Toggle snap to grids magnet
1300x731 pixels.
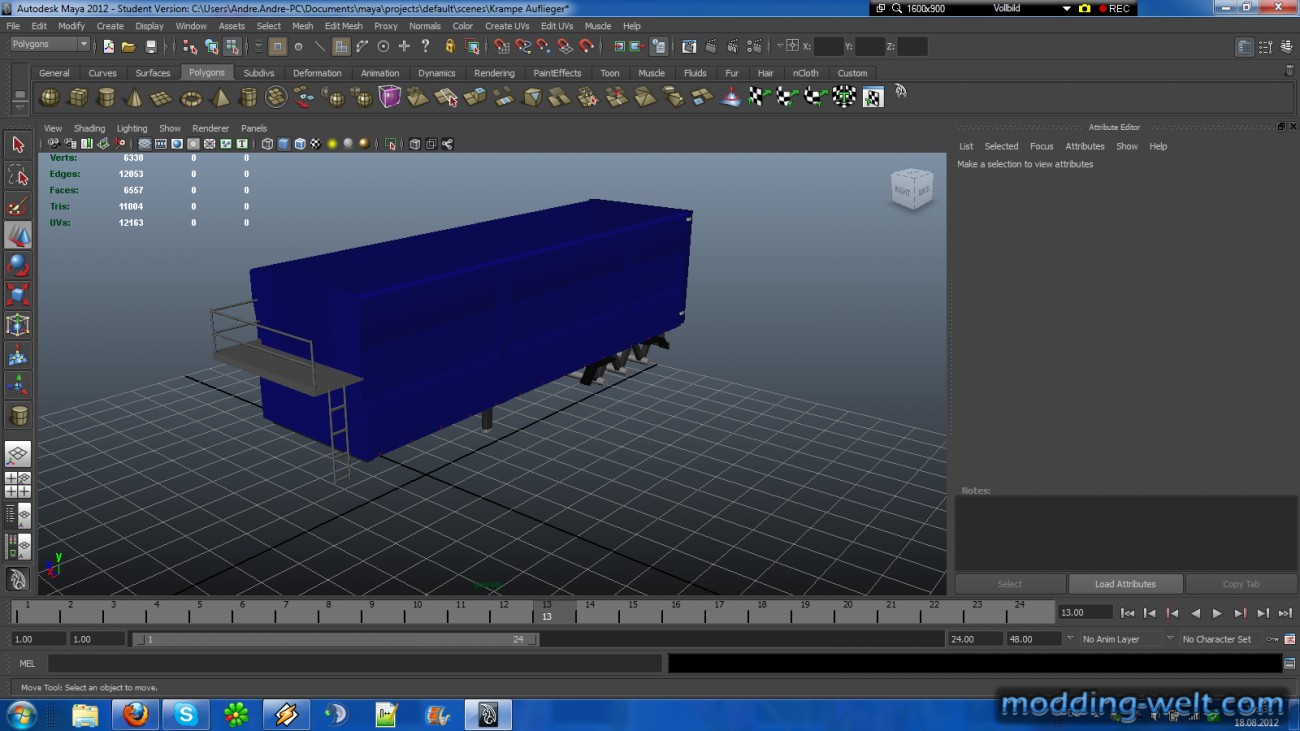501,46
